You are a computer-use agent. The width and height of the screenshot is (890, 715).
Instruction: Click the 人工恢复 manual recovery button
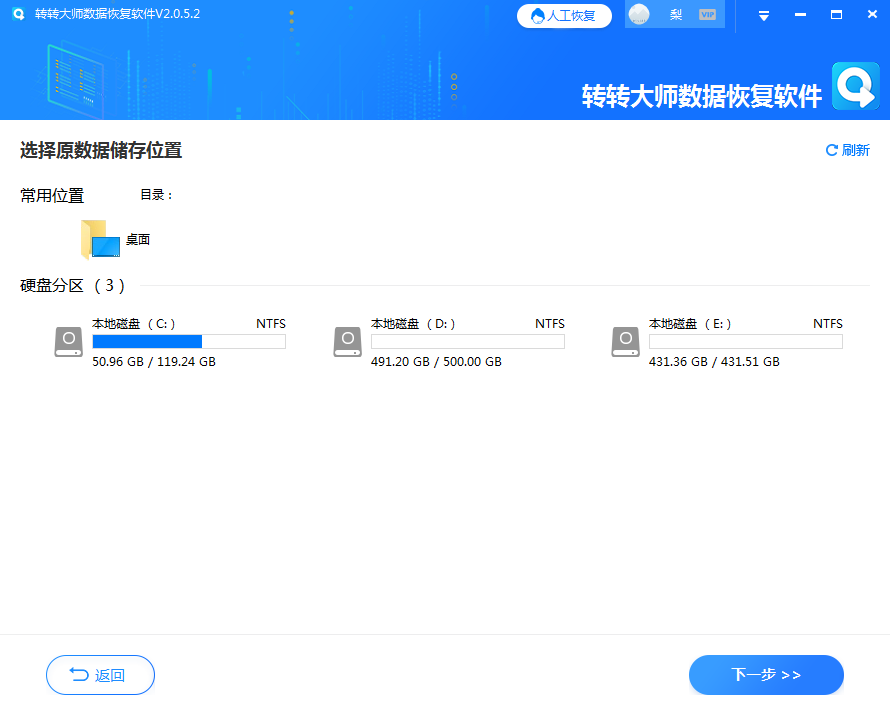[564, 15]
